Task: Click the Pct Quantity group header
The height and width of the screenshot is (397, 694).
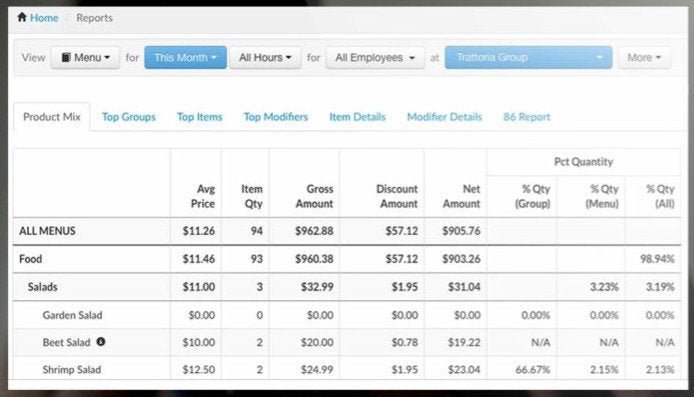Action: tap(583, 162)
